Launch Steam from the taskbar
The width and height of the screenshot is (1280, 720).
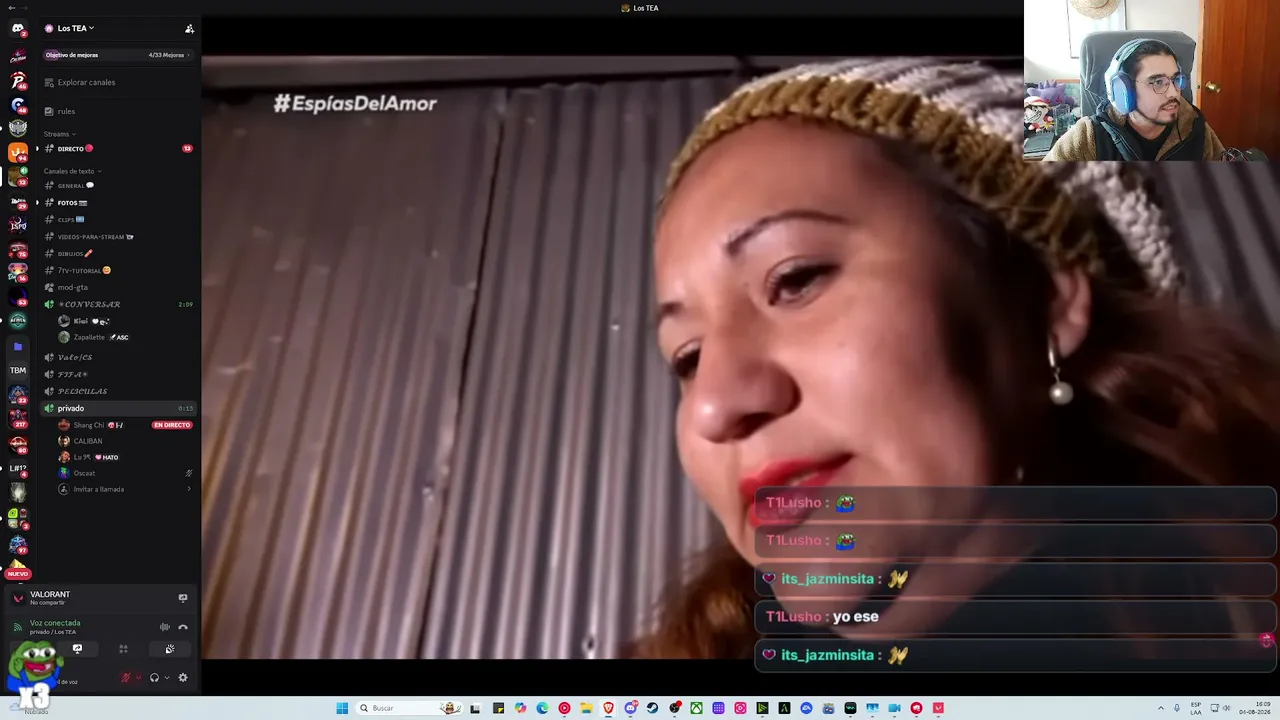click(652, 708)
